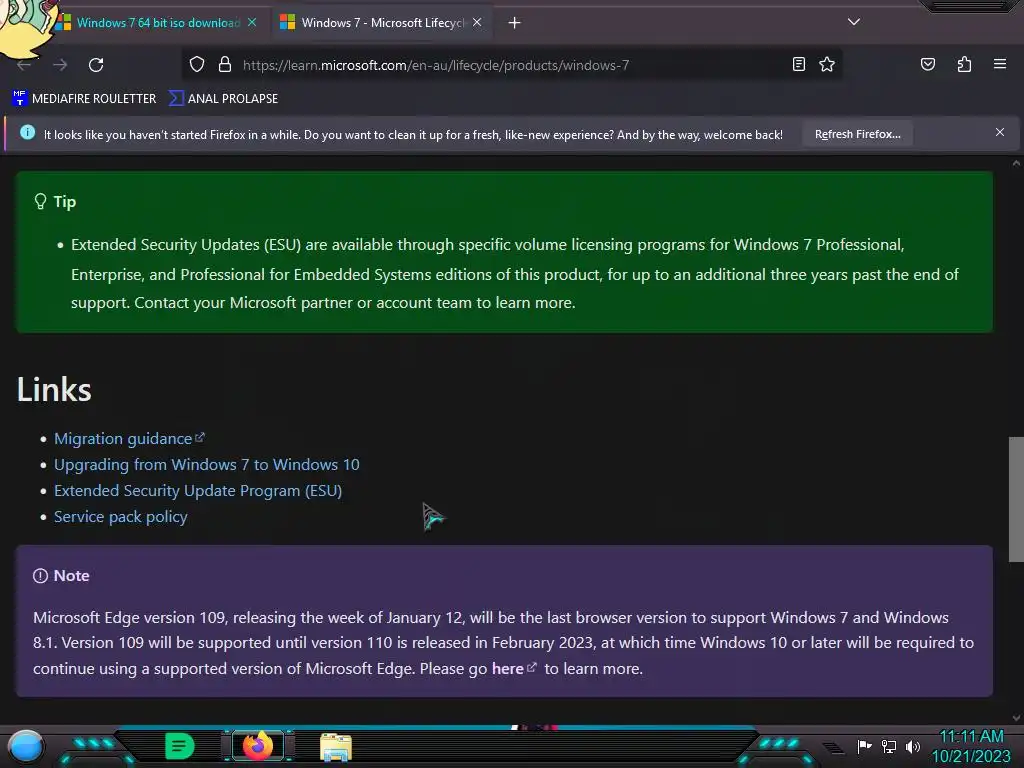Bookmark this page with the star icon
Image resolution: width=1024 pixels, height=768 pixels.
coord(827,64)
